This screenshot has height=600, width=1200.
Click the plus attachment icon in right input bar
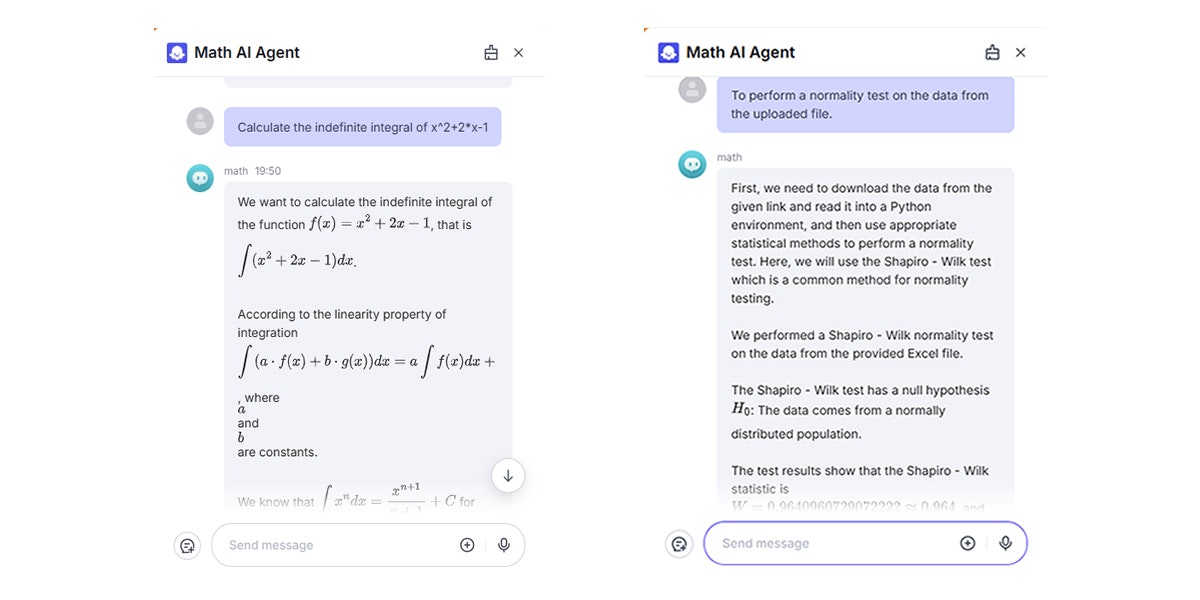coord(967,542)
